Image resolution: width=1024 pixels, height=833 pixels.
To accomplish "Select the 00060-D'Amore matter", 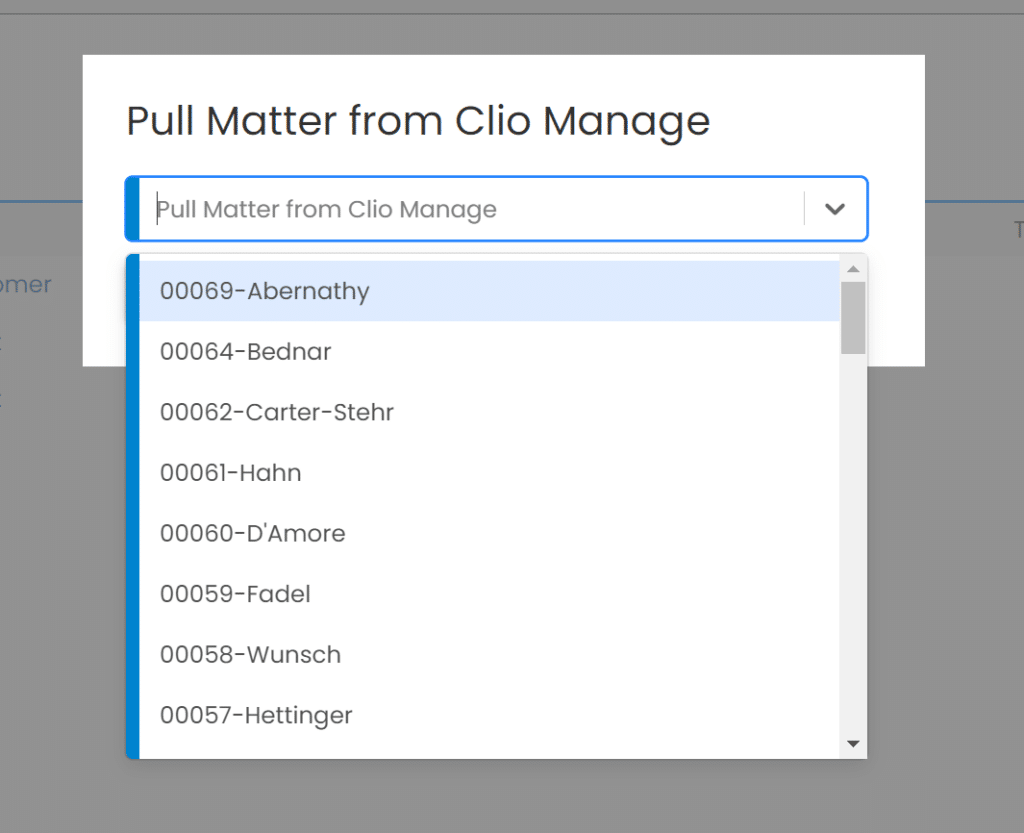I will click(x=252, y=533).
